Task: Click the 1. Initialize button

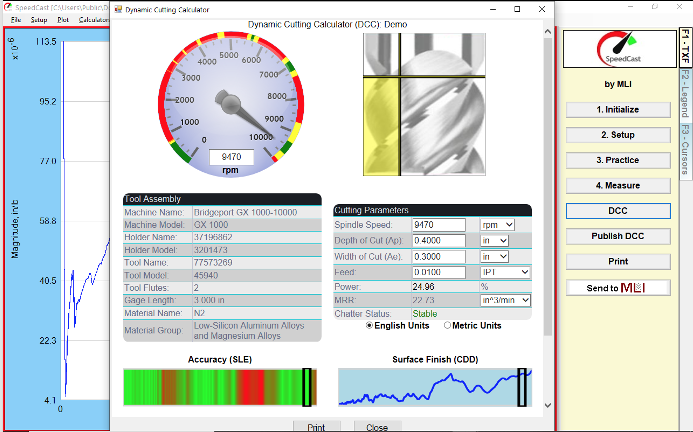Action: (x=618, y=110)
